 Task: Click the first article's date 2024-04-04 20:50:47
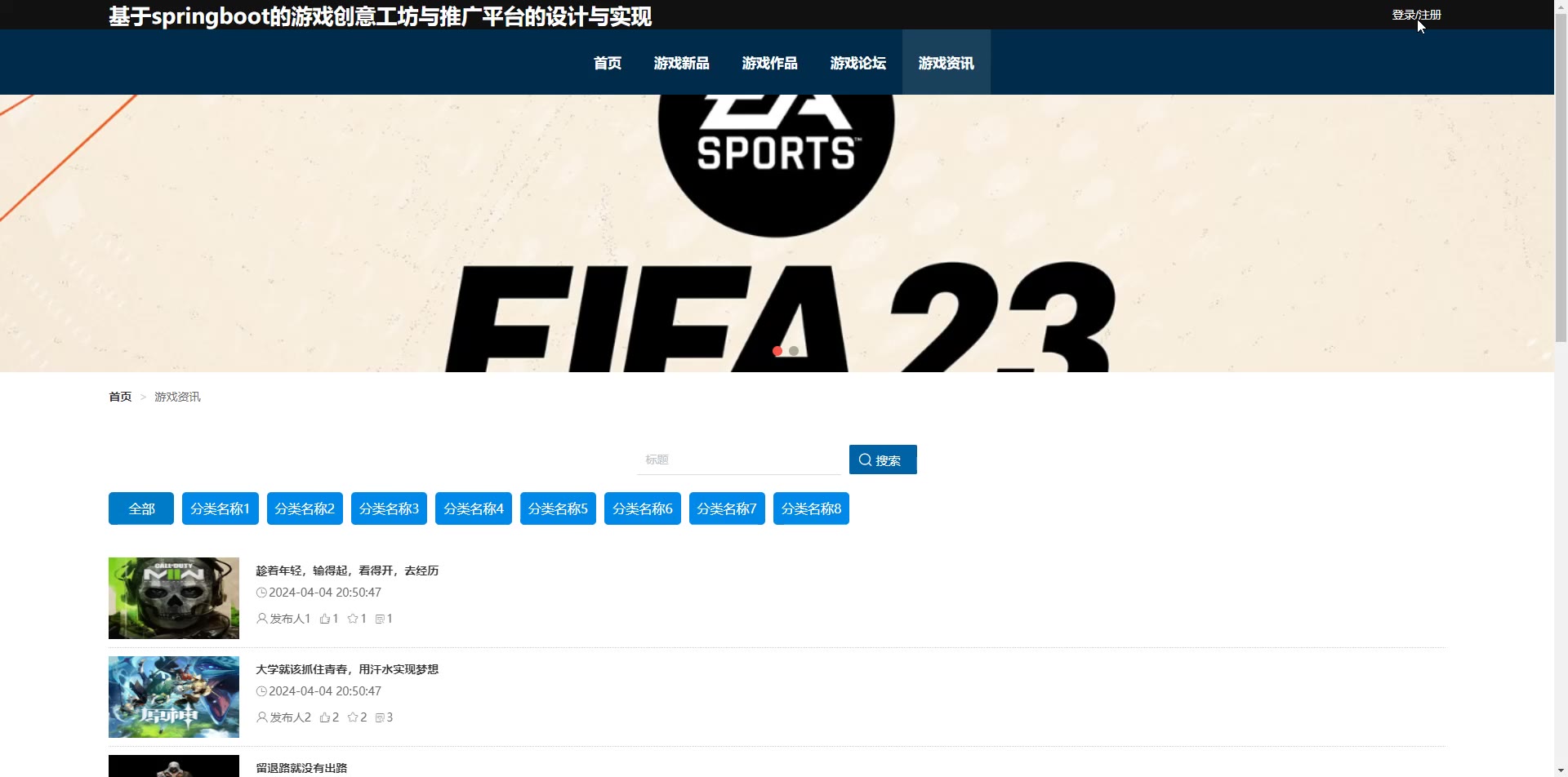(325, 593)
